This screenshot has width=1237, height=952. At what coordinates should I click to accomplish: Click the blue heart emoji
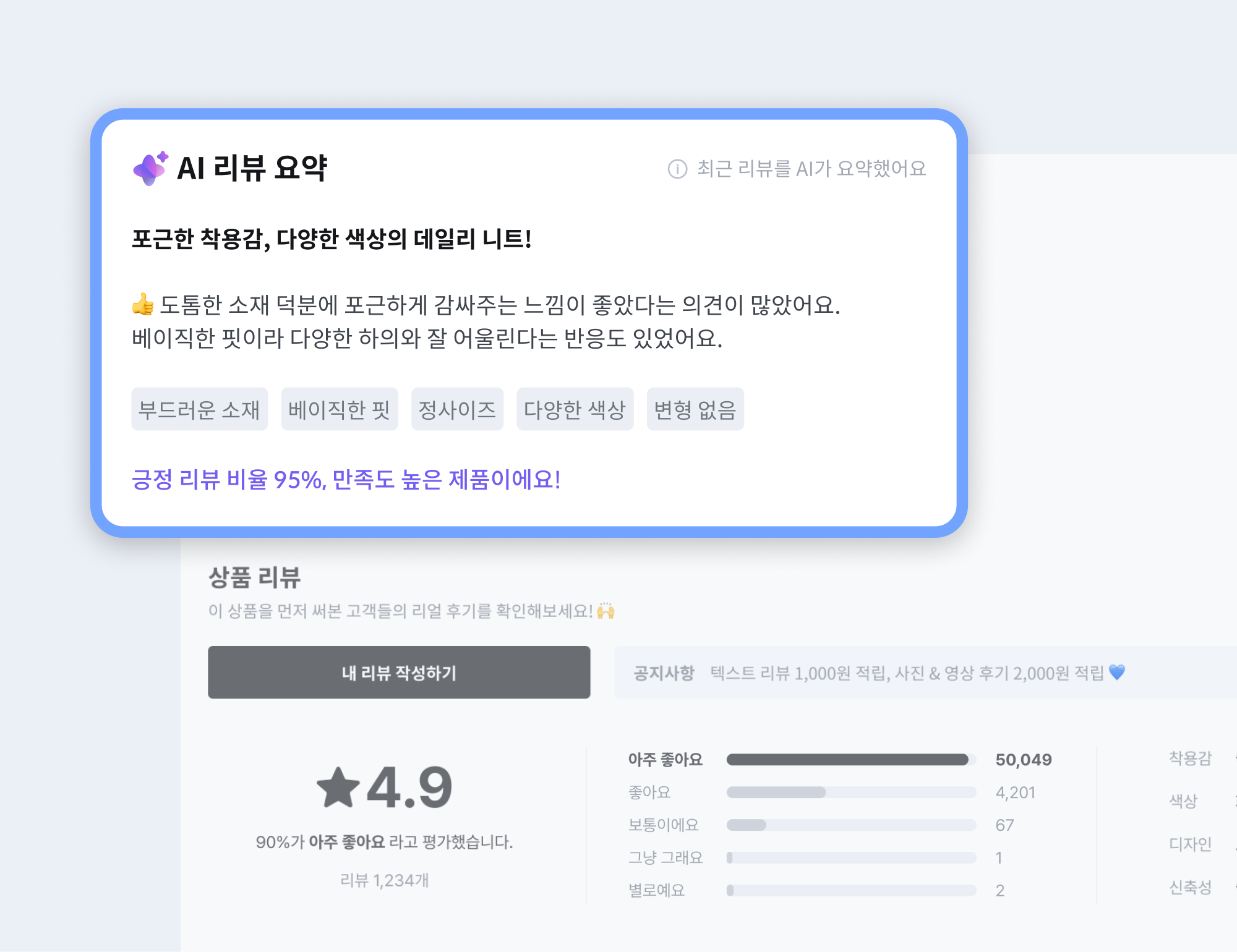click(1117, 672)
